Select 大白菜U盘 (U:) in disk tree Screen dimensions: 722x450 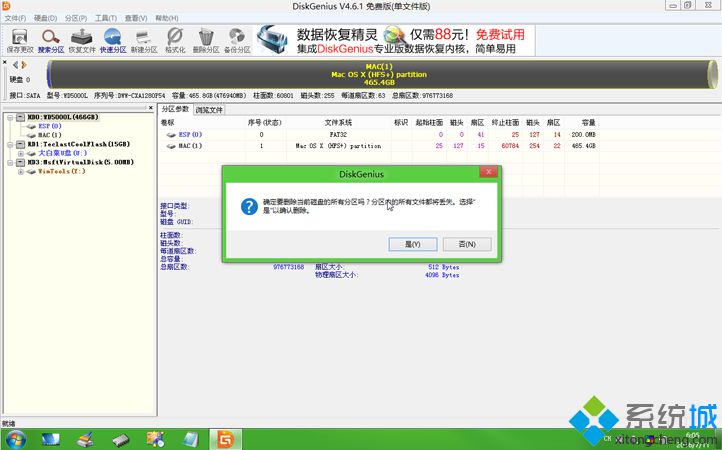(62, 153)
